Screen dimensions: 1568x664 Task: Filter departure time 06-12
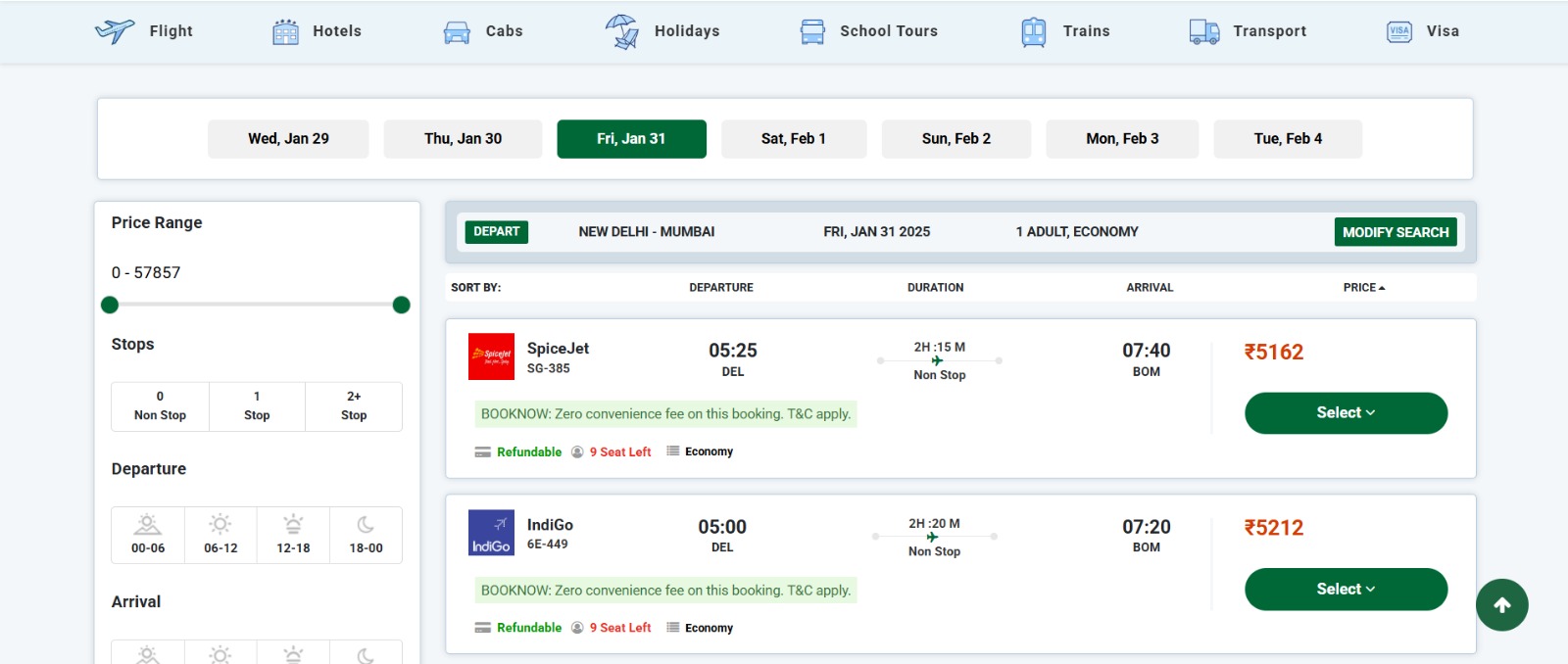[220, 535]
